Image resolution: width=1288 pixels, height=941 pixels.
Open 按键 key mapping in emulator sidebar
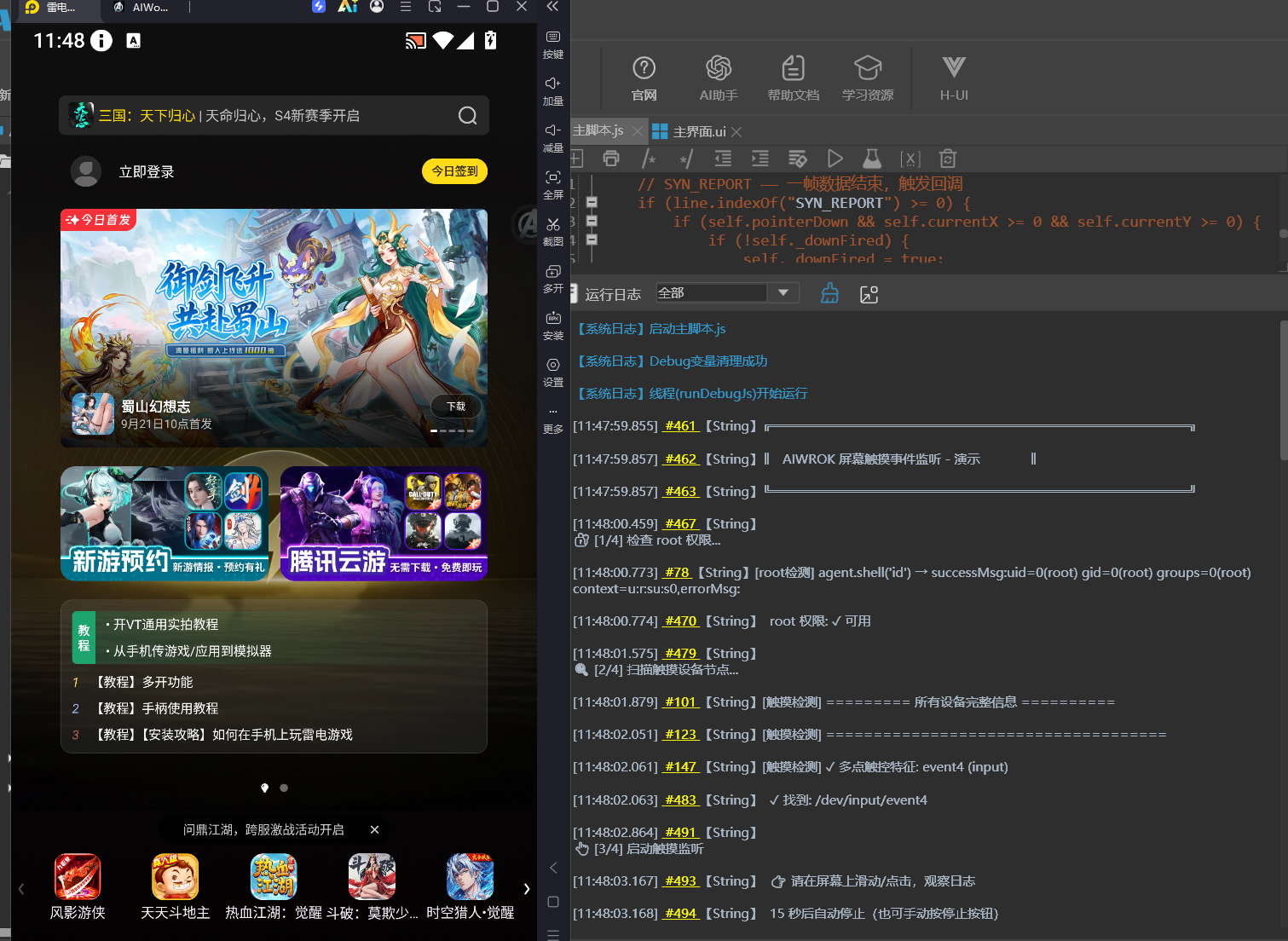point(553,44)
